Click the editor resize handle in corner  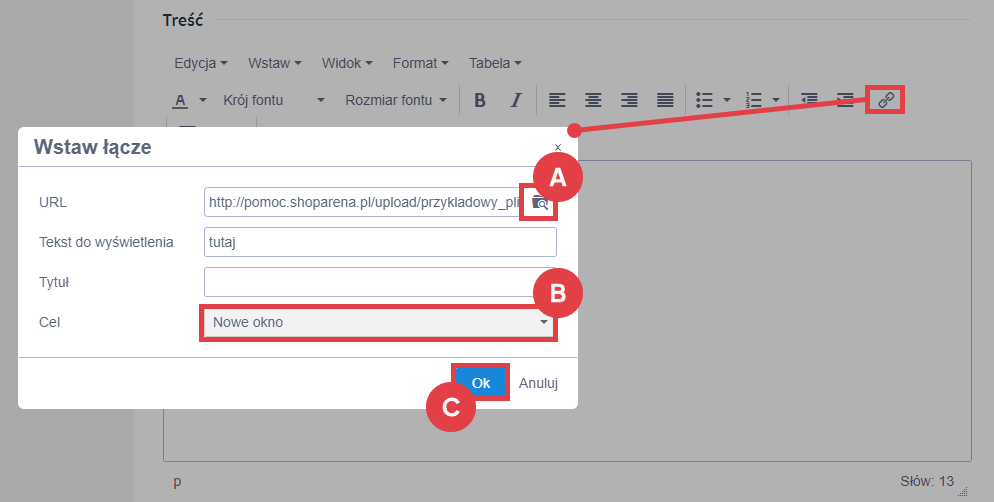(963, 491)
